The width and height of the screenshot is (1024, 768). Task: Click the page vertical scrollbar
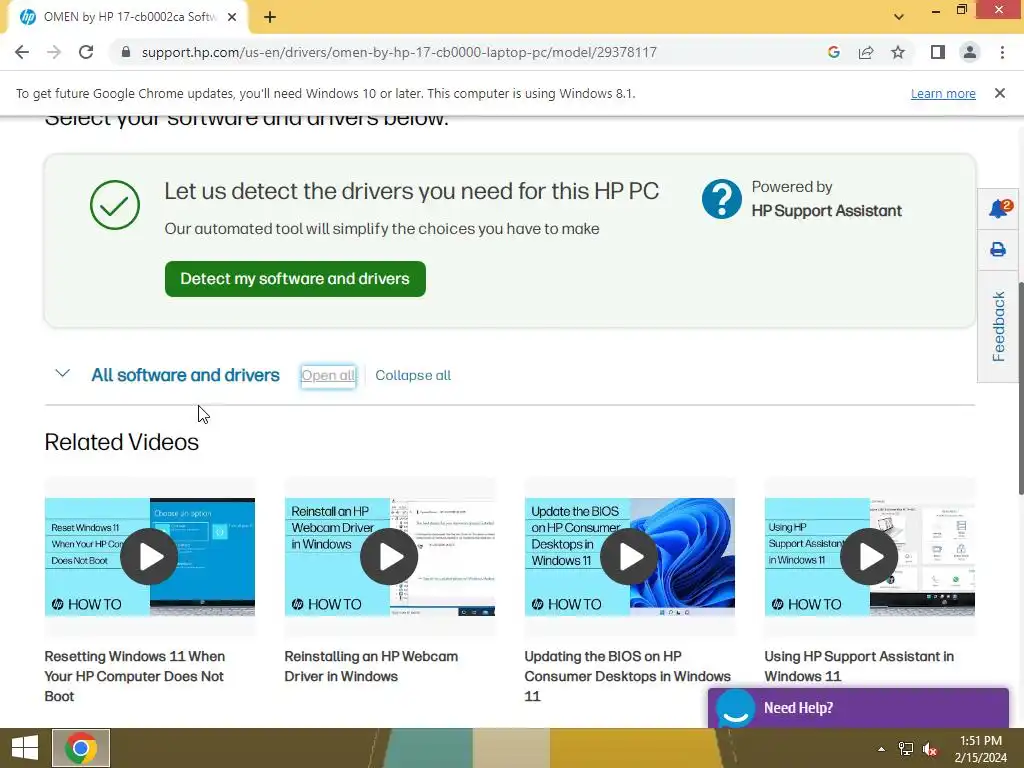pyautogui.click(x=1020, y=388)
